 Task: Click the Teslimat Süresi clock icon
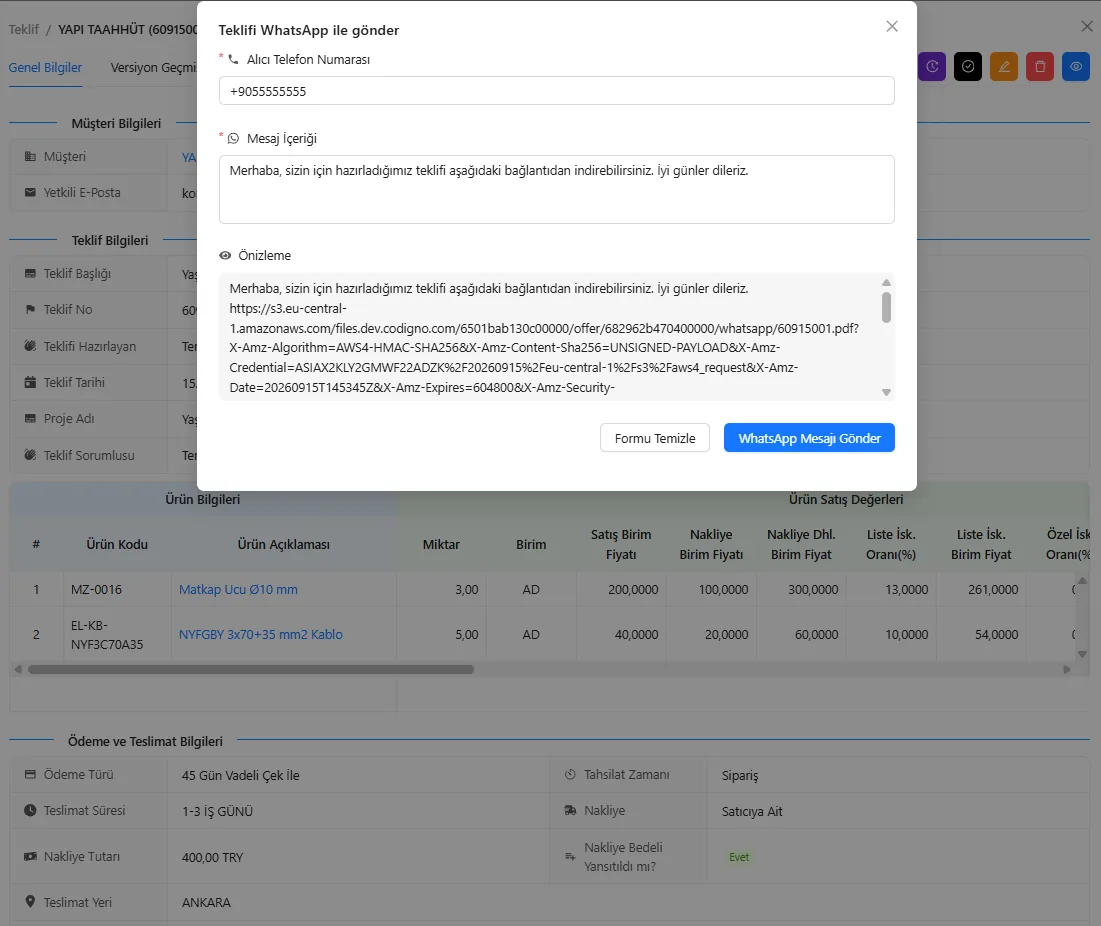[x=30, y=810]
